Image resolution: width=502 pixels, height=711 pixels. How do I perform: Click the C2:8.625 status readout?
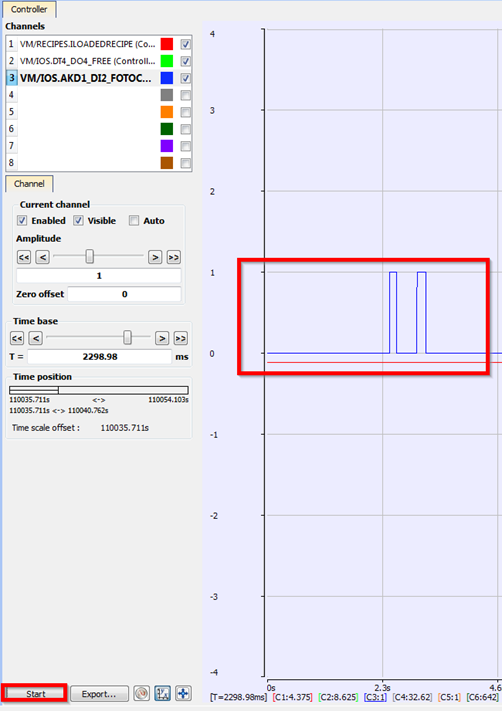[x=338, y=697]
